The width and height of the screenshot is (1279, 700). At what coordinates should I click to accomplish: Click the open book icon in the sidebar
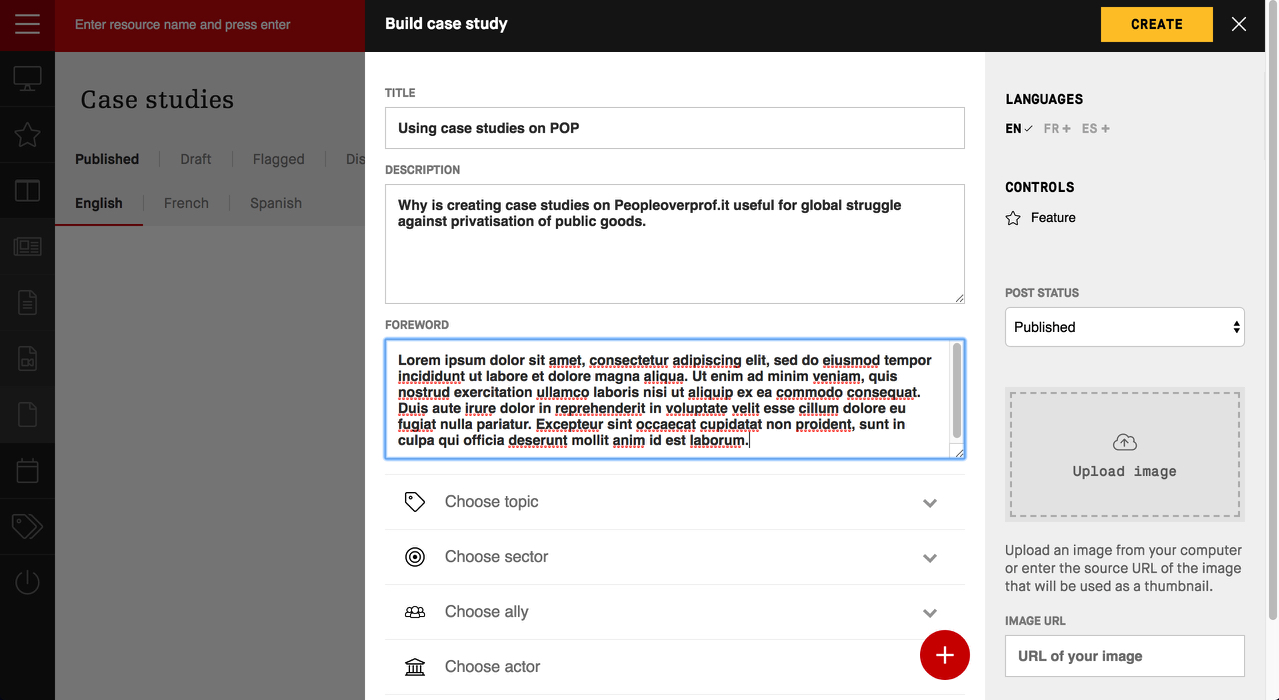pos(27,190)
